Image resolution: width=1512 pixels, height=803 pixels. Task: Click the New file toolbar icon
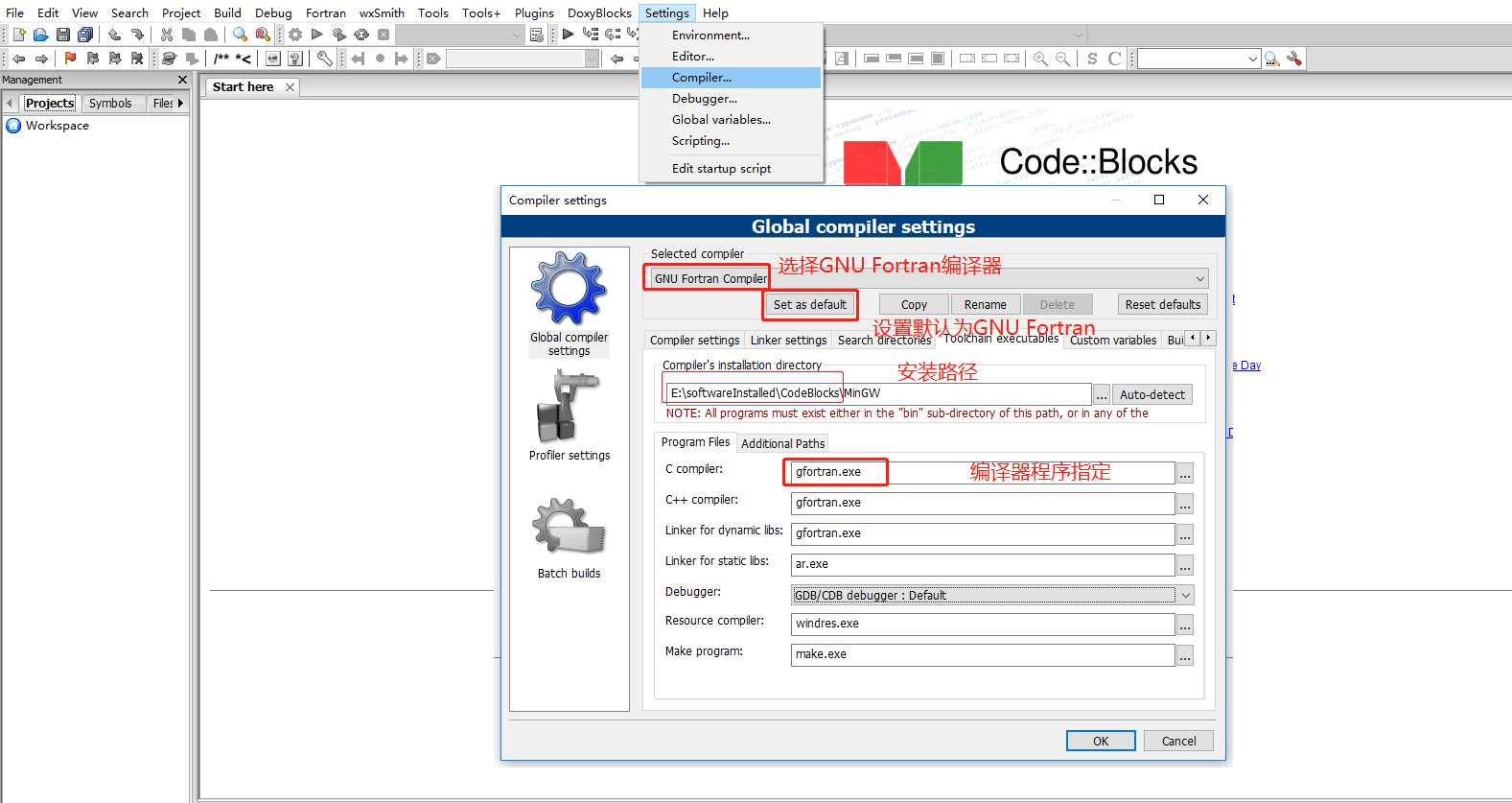(19, 35)
